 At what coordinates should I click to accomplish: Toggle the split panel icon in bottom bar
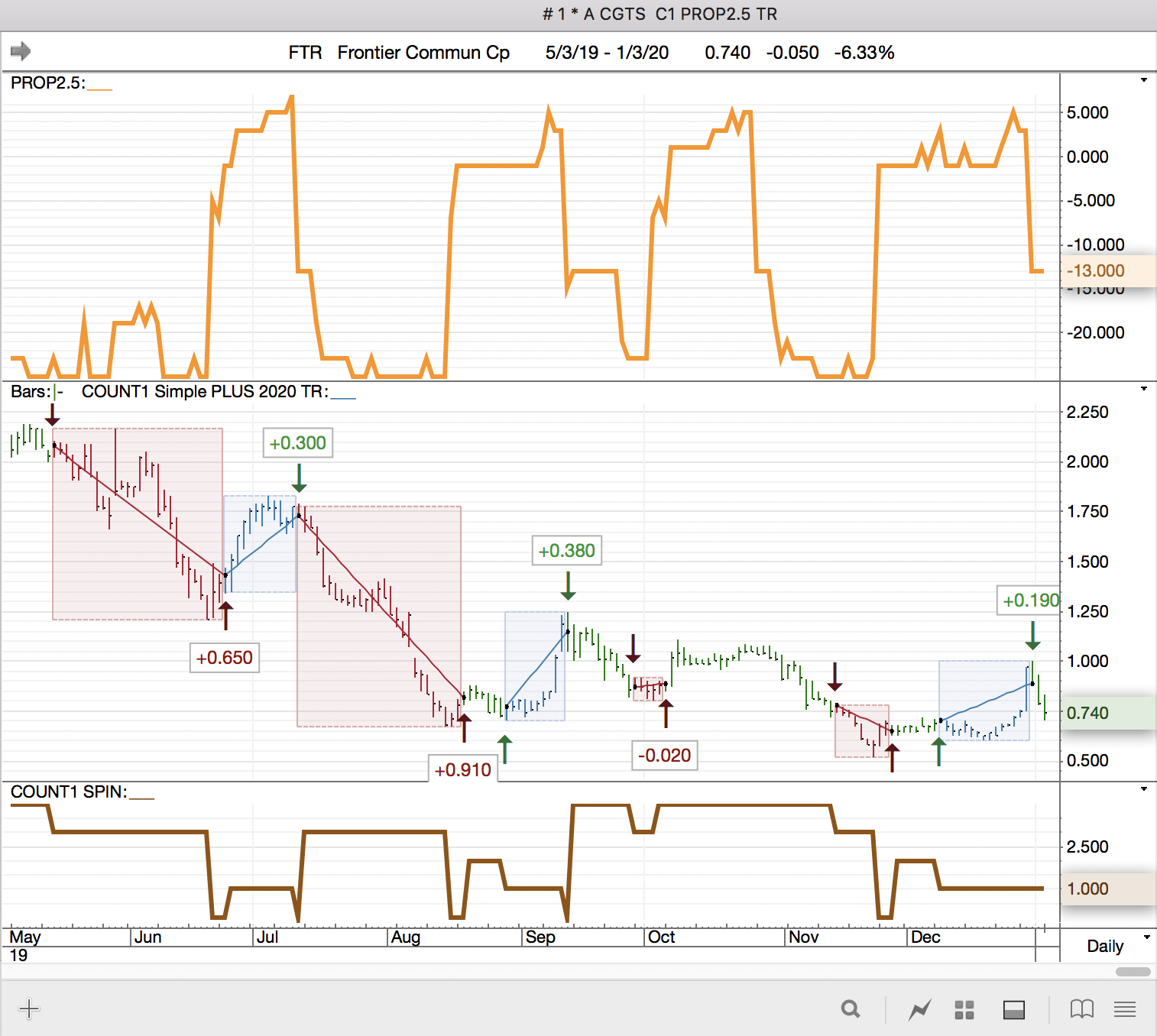(1014, 1009)
